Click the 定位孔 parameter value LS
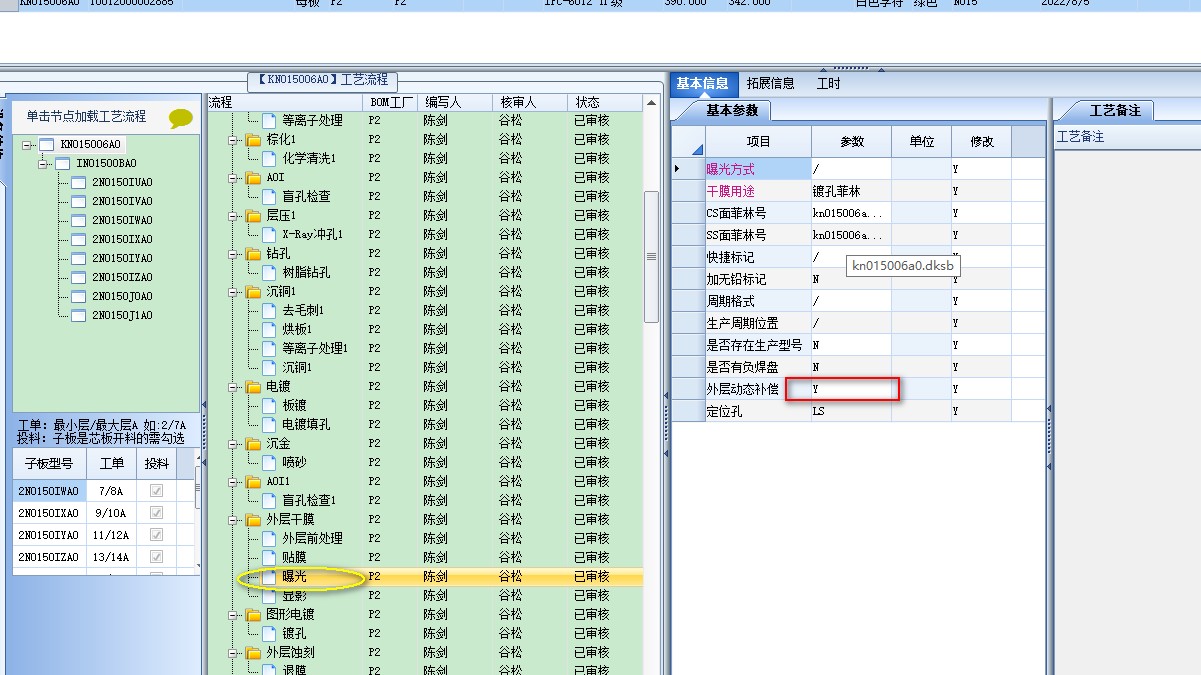This screenshot has width=1201, height=675. pos(851,411)
